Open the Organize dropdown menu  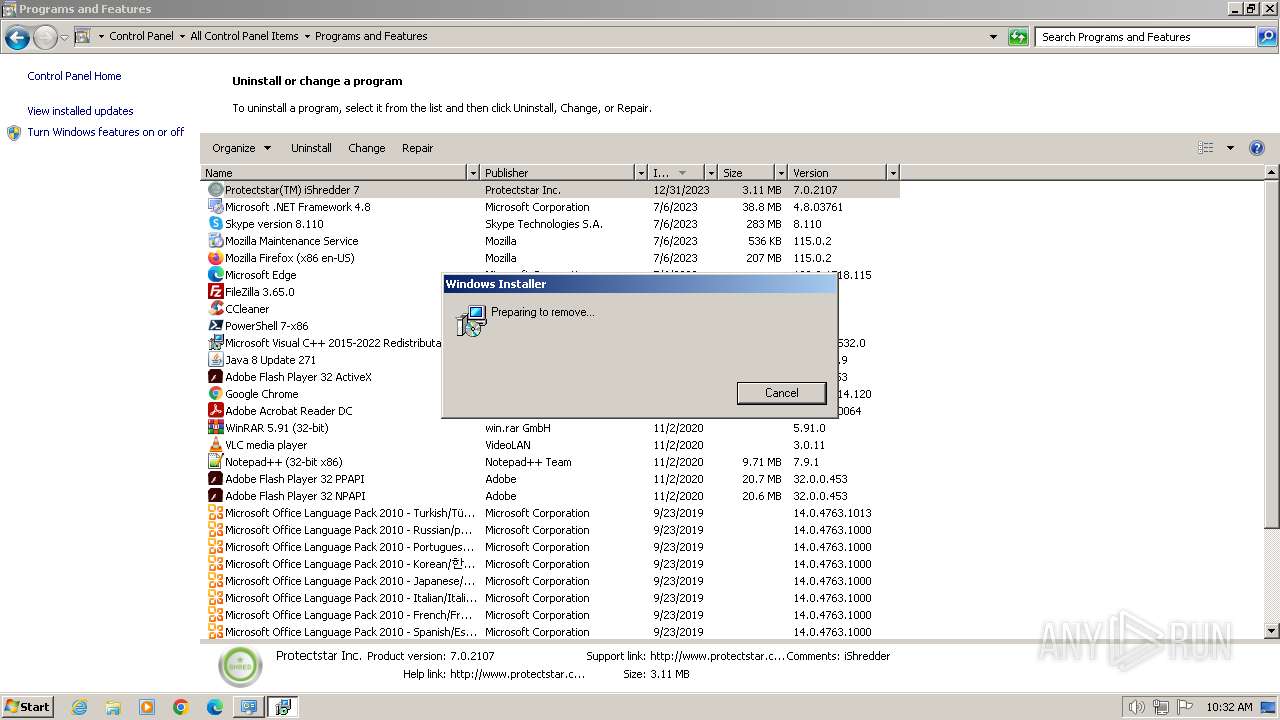click(x=241, y=148)
